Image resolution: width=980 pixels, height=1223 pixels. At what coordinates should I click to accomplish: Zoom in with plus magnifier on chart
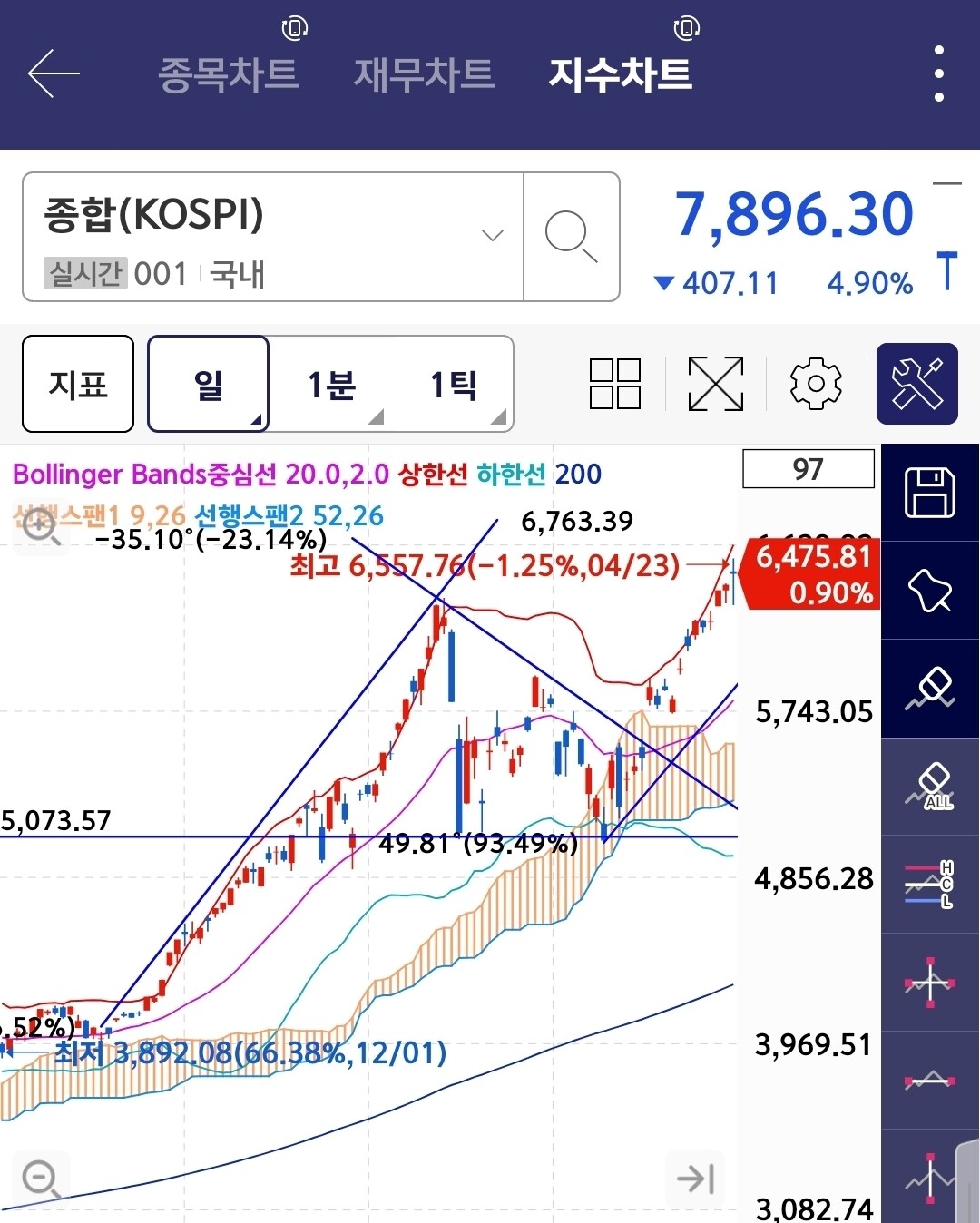click(x=41, y=525)
